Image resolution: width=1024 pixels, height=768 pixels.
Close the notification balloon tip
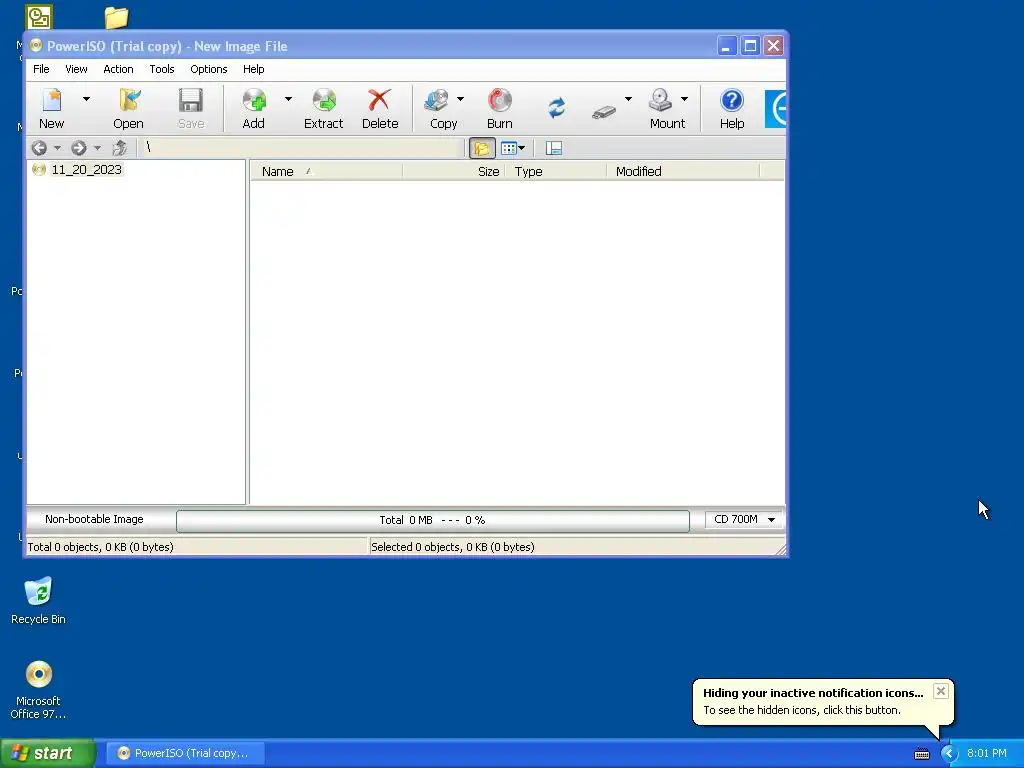pyautogui.click(x=940, y=691)
